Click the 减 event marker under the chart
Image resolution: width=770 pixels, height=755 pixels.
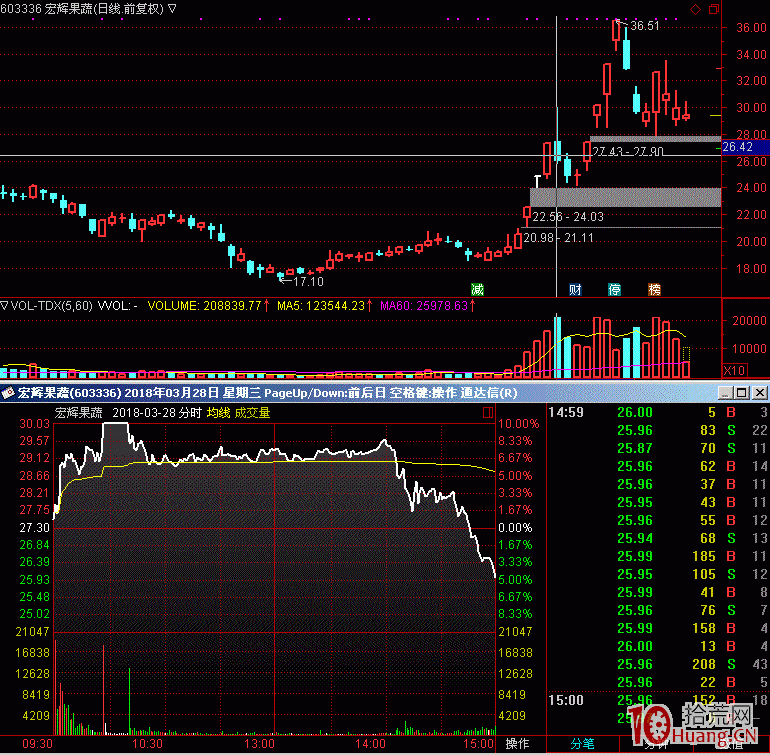[x=477, y=289]
